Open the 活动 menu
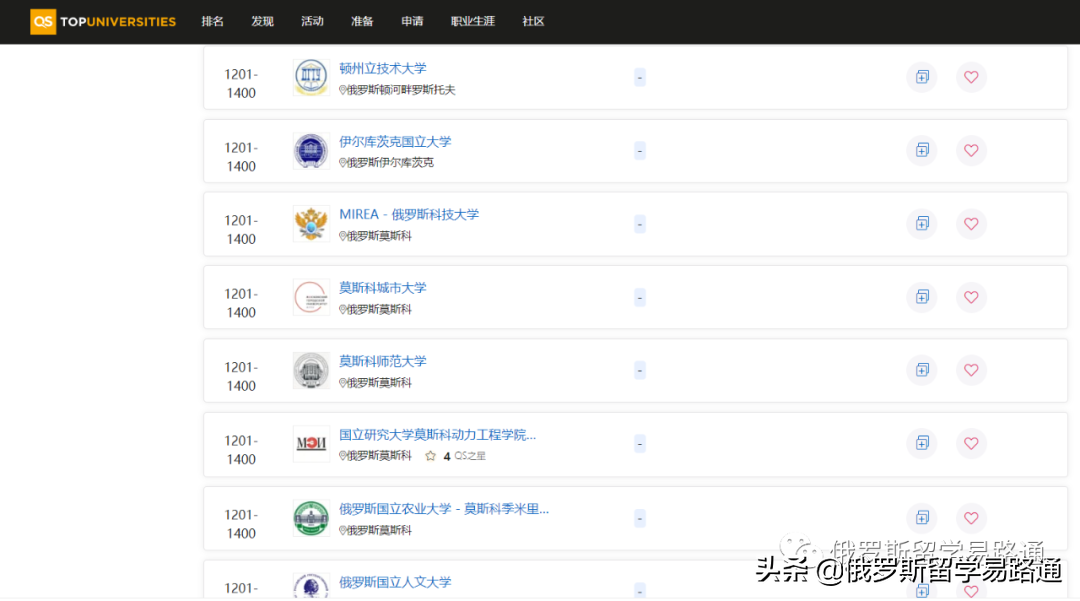The width and height of the screenshot is (1080, 601). (312, 21)
